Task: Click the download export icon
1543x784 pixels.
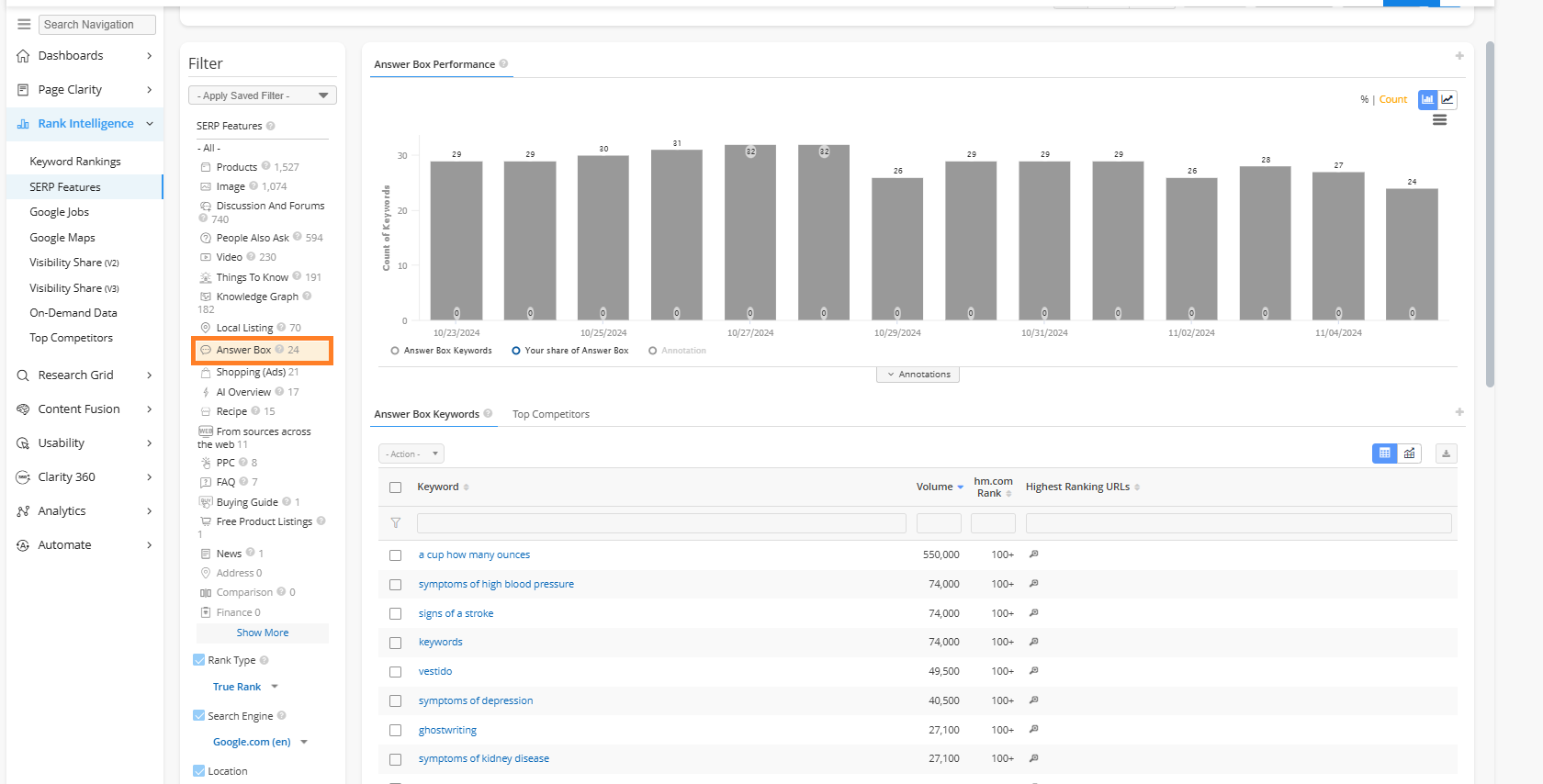Action: (x=1446, y=454)
